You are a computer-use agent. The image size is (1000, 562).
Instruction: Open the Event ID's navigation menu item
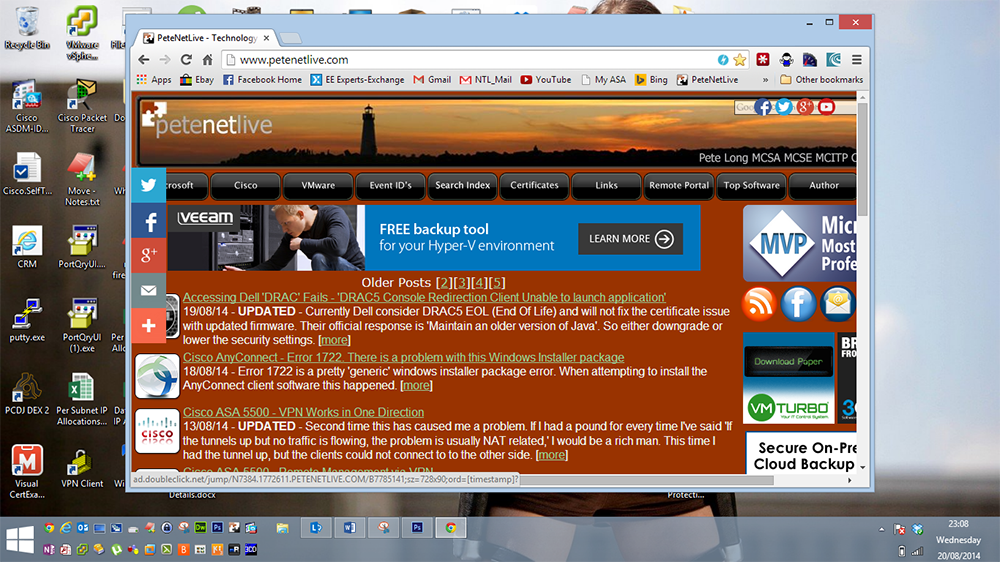tap(390, 186)
